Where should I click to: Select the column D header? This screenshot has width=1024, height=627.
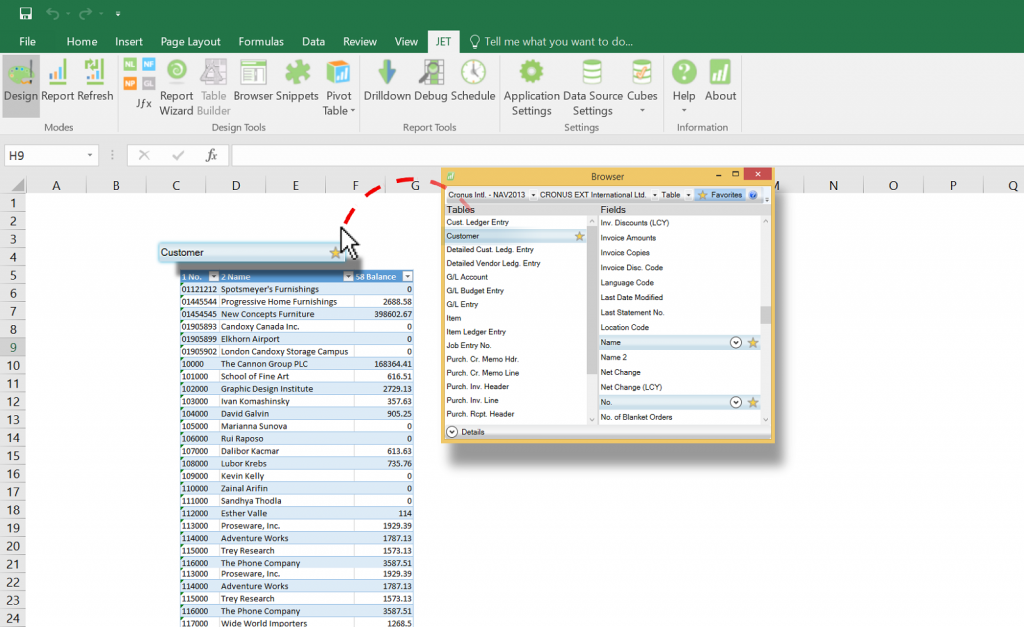click(236, 185)
